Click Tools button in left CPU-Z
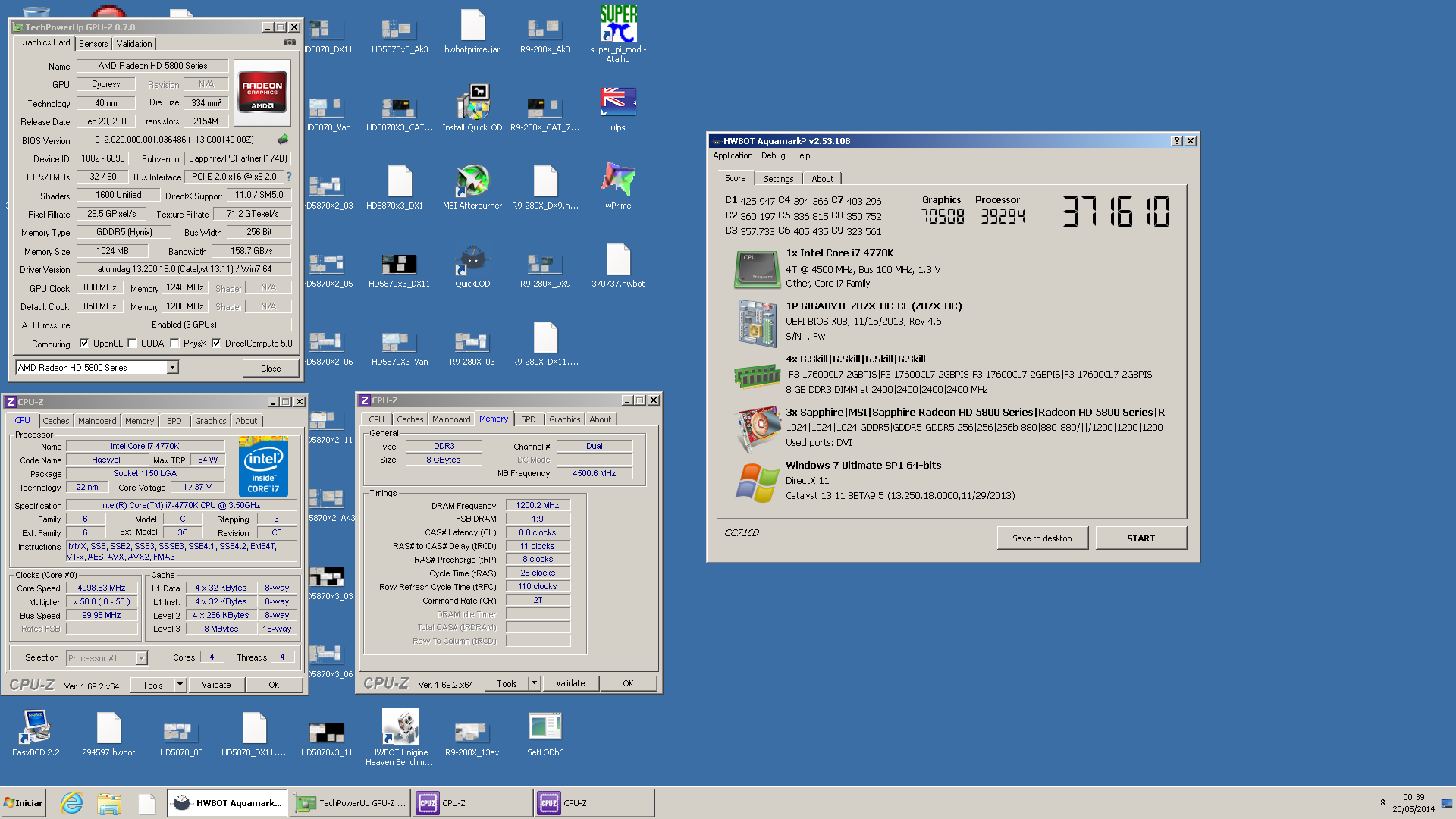Image resolution: width=1456 pixels, height=819 pixels. click(152, 685)
